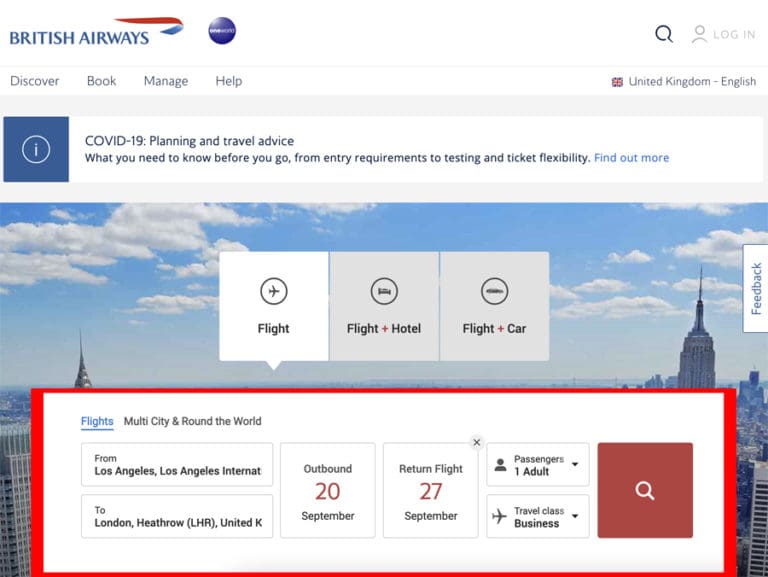
Task: Click the travel class plane icon
Action: point(499,516)
